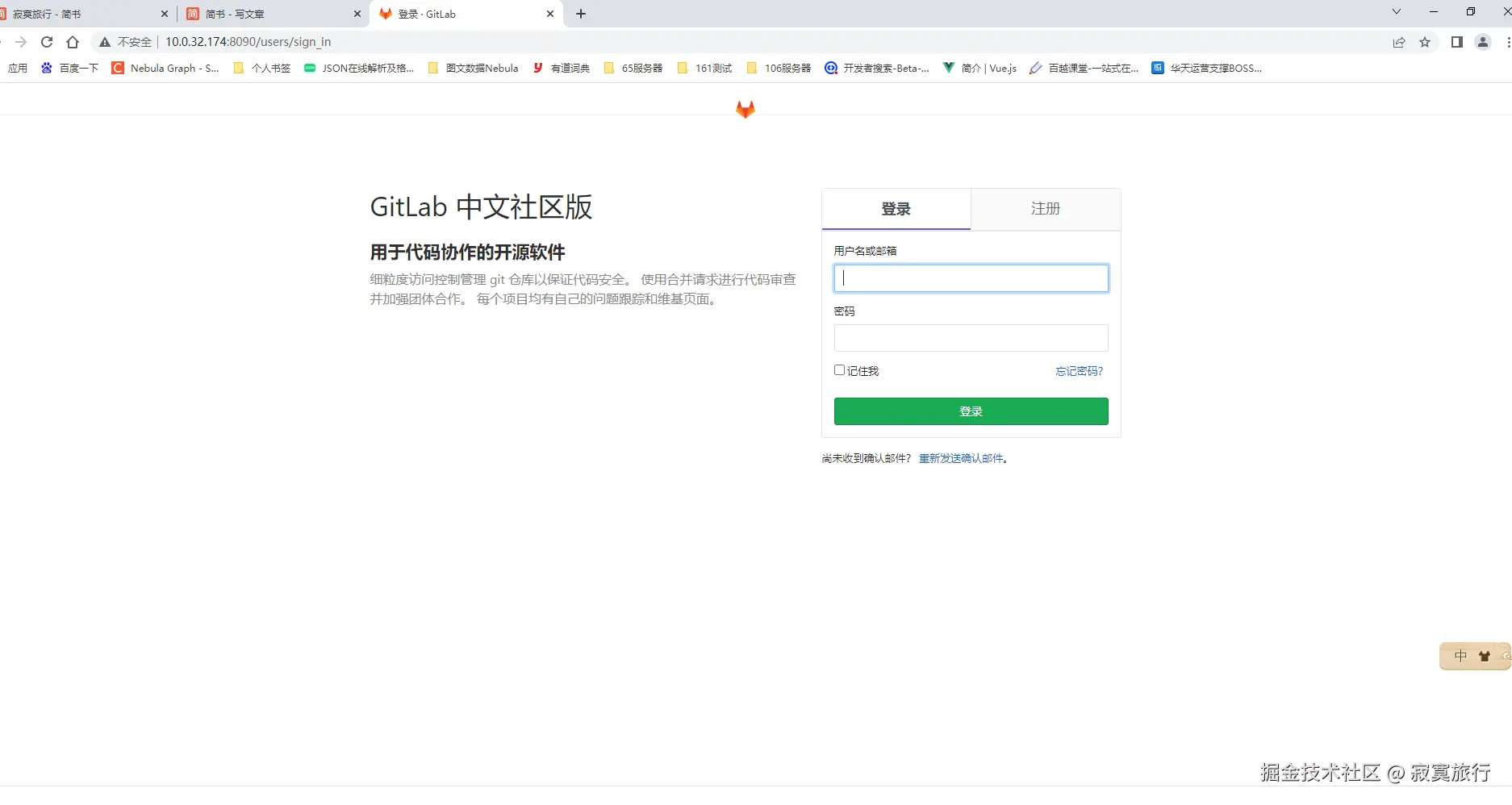Click the address bar URL
1512x805 pixels.
(x=248, y=42)
